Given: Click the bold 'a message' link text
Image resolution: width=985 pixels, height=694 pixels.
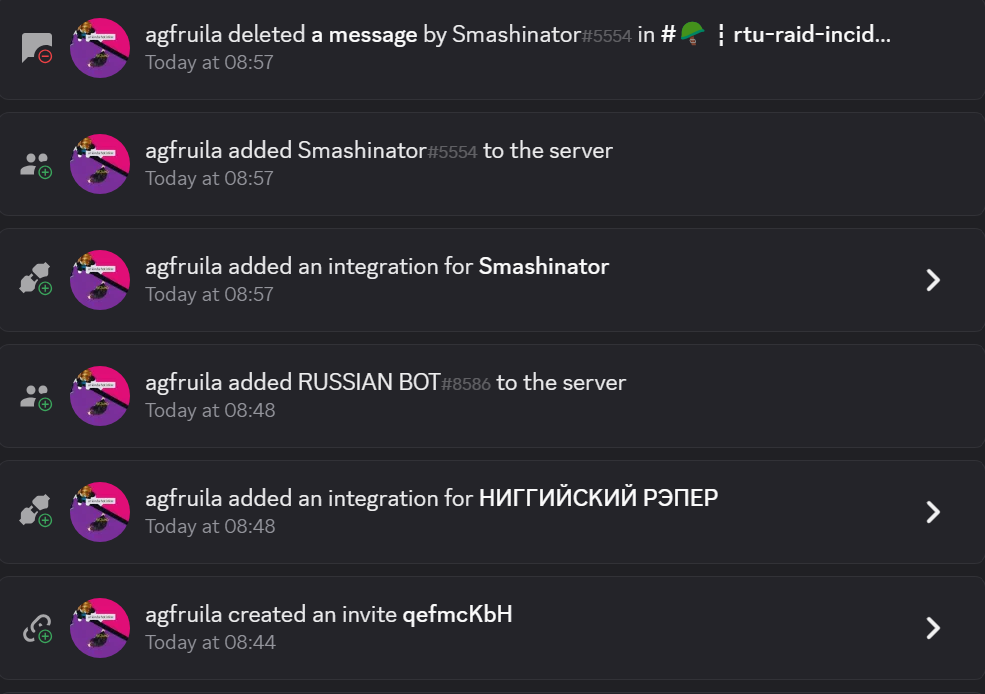Looking at the screenshot, I should [364, 35].
